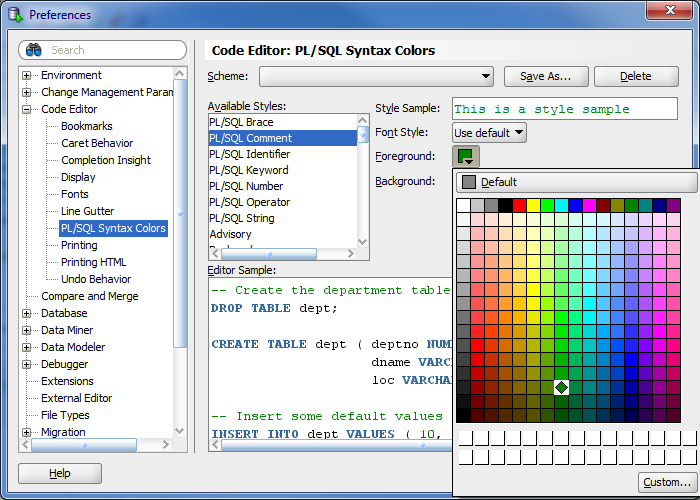This screenshot has height=500, width=700.
Task: Pick the white swatch in top row
Action: point(463,205)
